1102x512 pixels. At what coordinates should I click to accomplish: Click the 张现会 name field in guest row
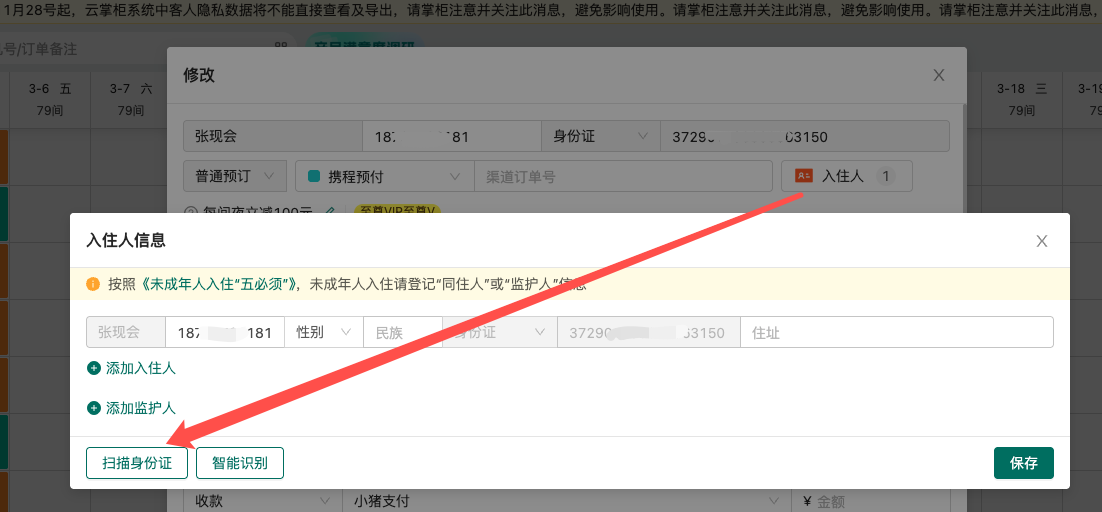126,332
